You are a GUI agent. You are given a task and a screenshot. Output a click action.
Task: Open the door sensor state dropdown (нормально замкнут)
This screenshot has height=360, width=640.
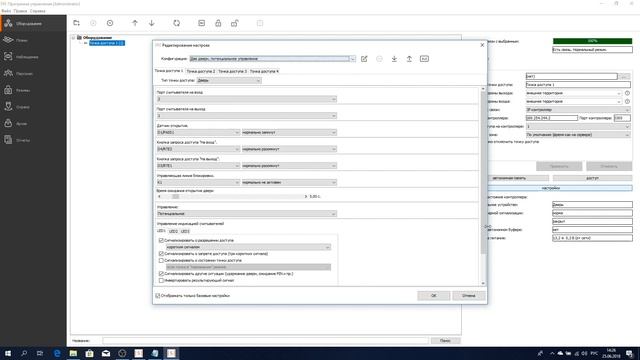tap(289, 132)
